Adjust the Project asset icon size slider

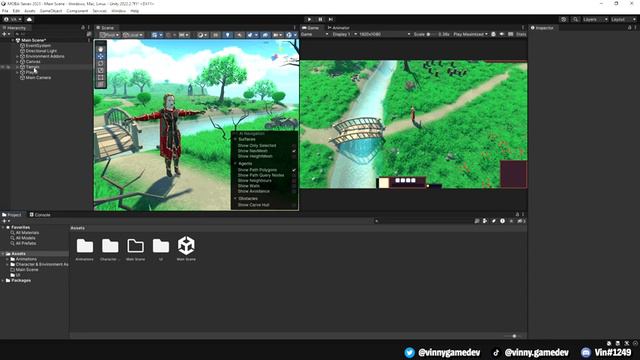(x=513, y=336)
